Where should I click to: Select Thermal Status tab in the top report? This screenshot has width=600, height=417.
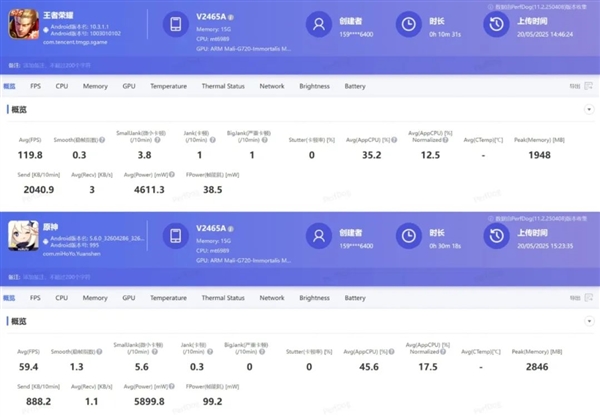[x=222, y=86]
